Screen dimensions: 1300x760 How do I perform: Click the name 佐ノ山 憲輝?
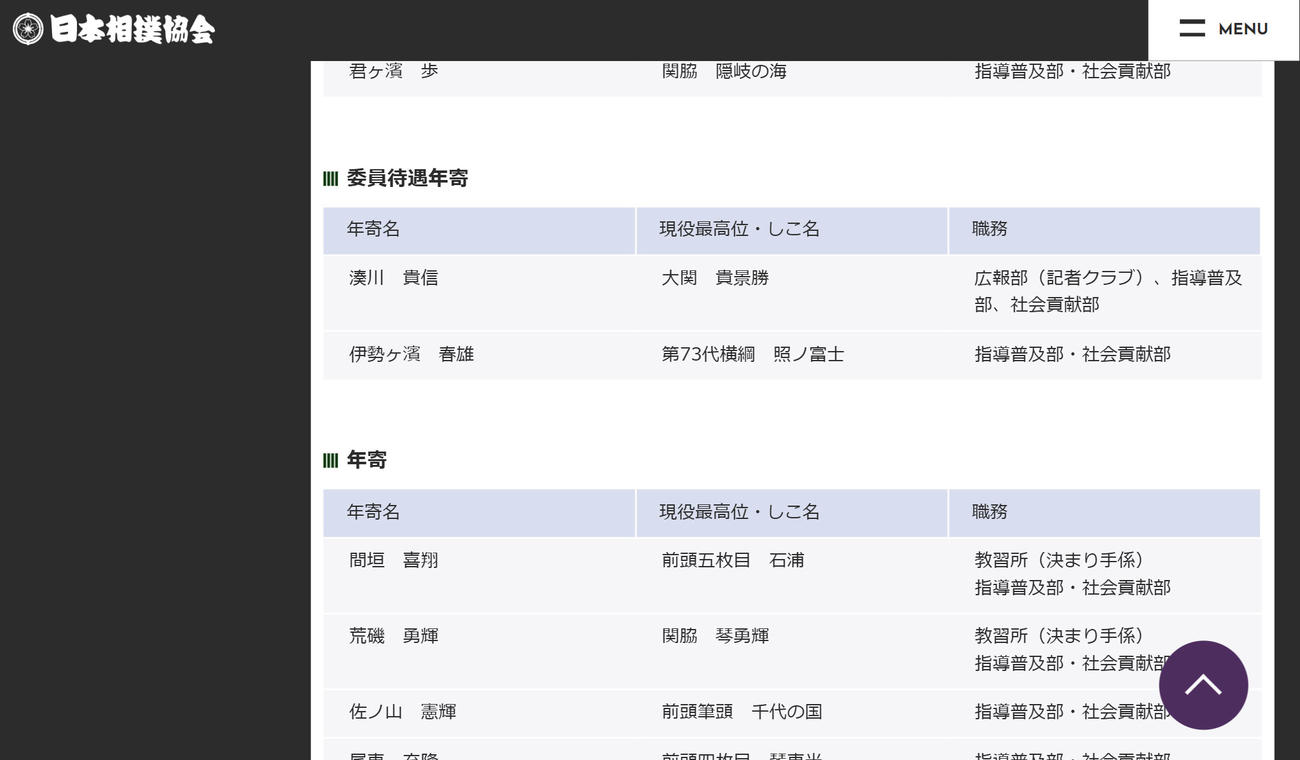(403, 712)
